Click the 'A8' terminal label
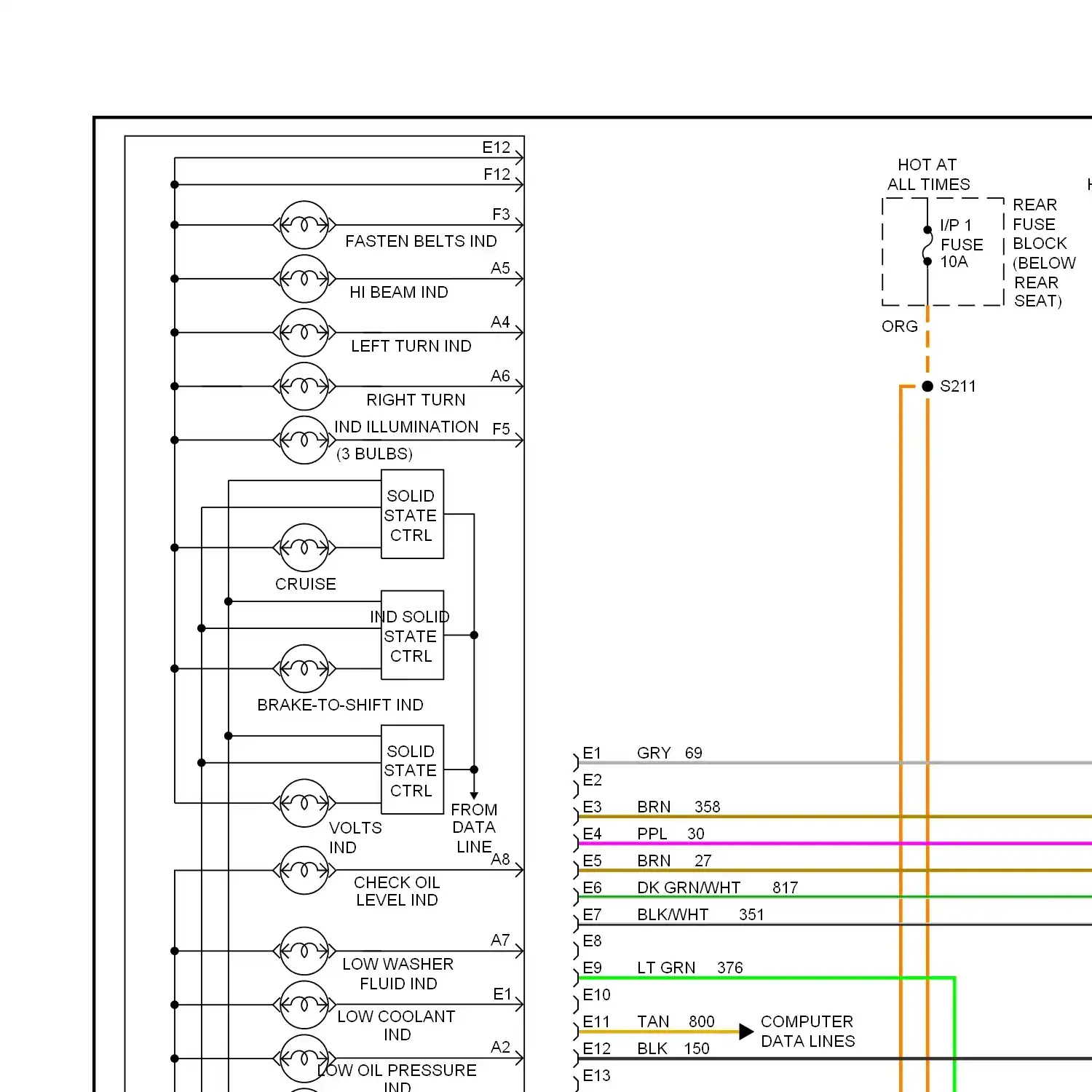Screen dimensions: 1092x1092 point(500,859)
